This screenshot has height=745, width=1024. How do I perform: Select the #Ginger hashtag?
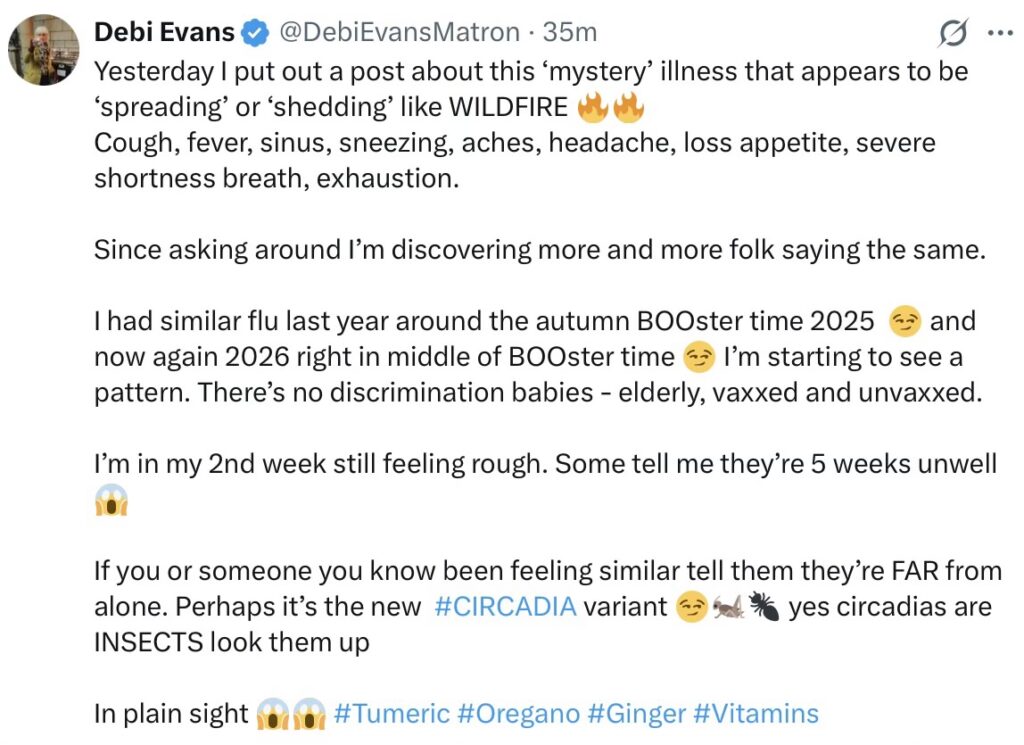[636, 714]
